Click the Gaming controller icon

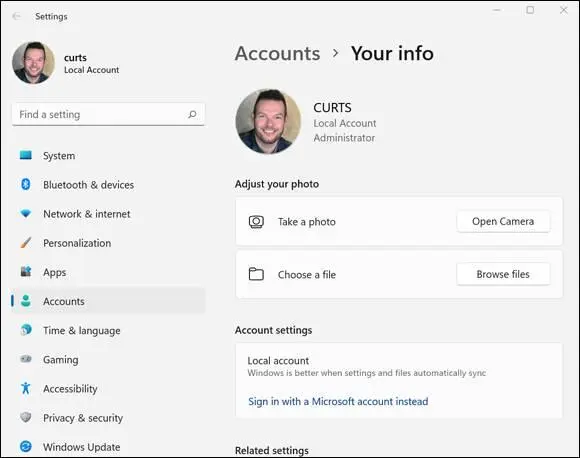(26, 359)
